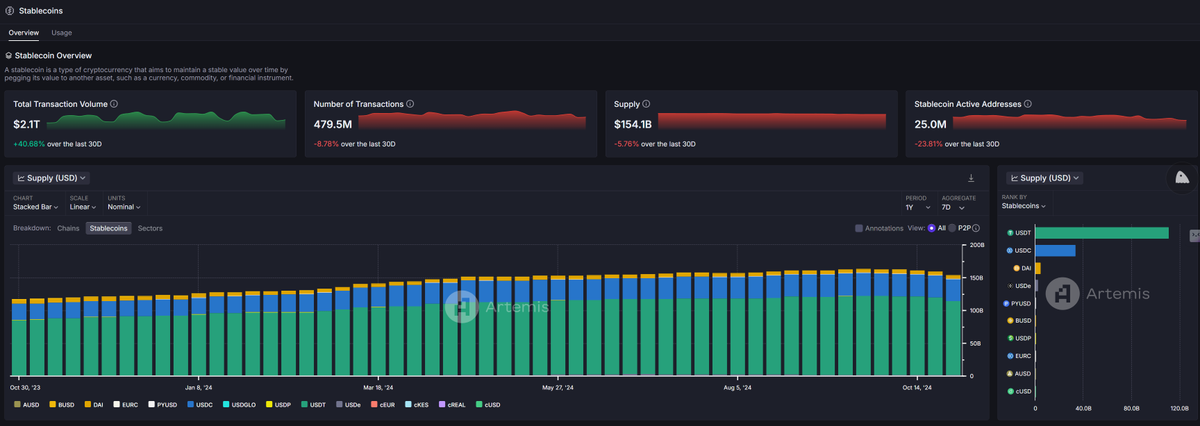Open the Linear scale dropdown
Image resolution: width=1200 pixels, height=426 pixels.
pyautogui.click(x=84, y=207)
